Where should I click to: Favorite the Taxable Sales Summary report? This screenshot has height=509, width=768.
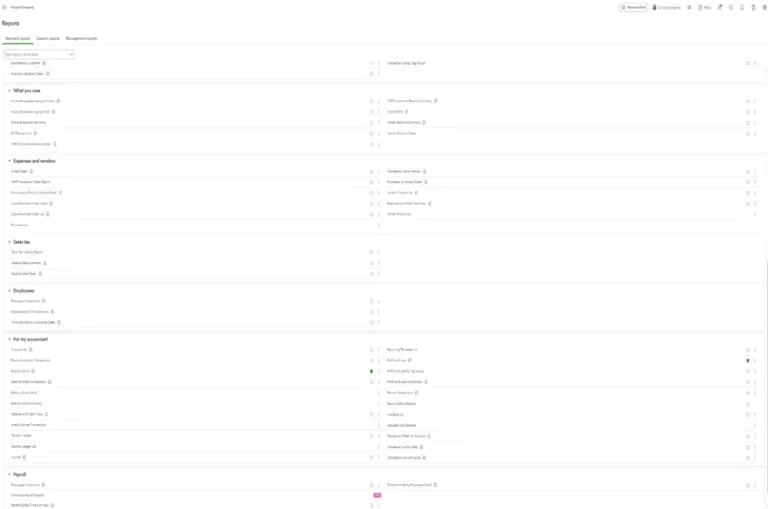(x=371, y=263)
